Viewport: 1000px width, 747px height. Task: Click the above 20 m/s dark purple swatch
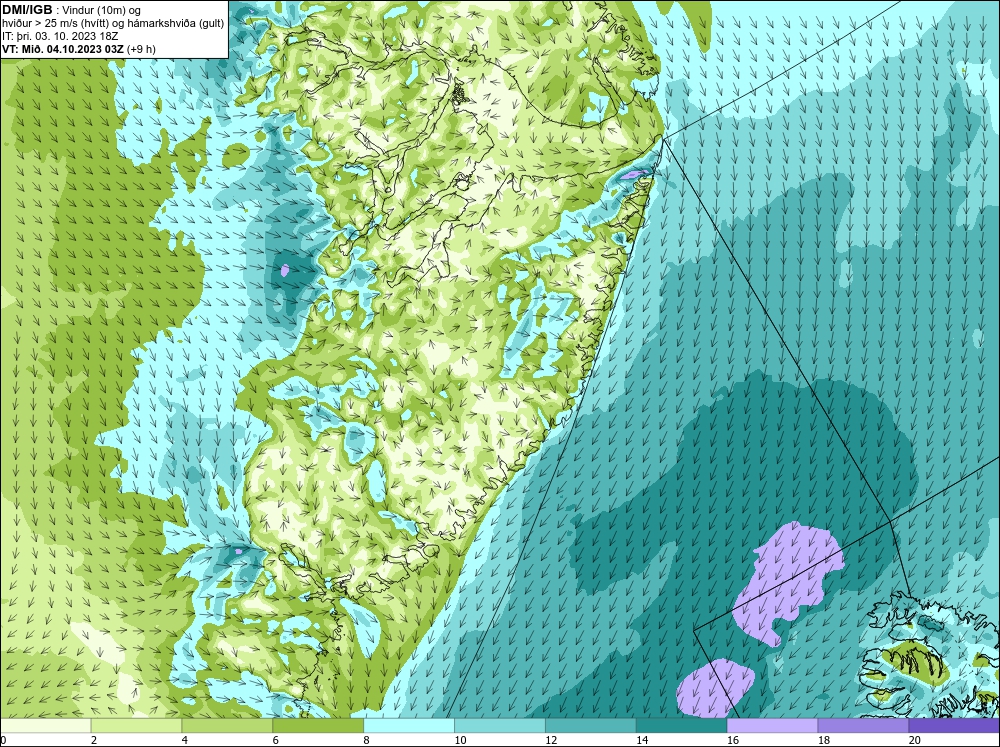click(x=954, y=726)
